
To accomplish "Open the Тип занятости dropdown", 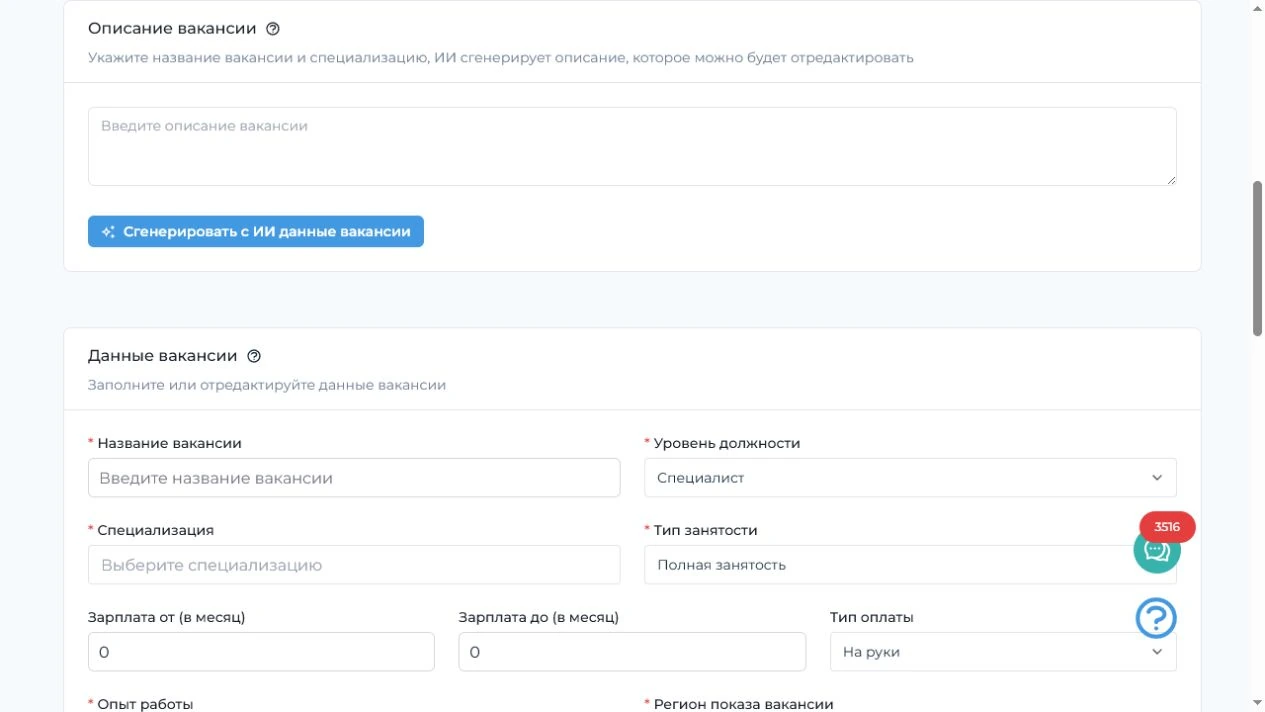I will click(910, 565).
